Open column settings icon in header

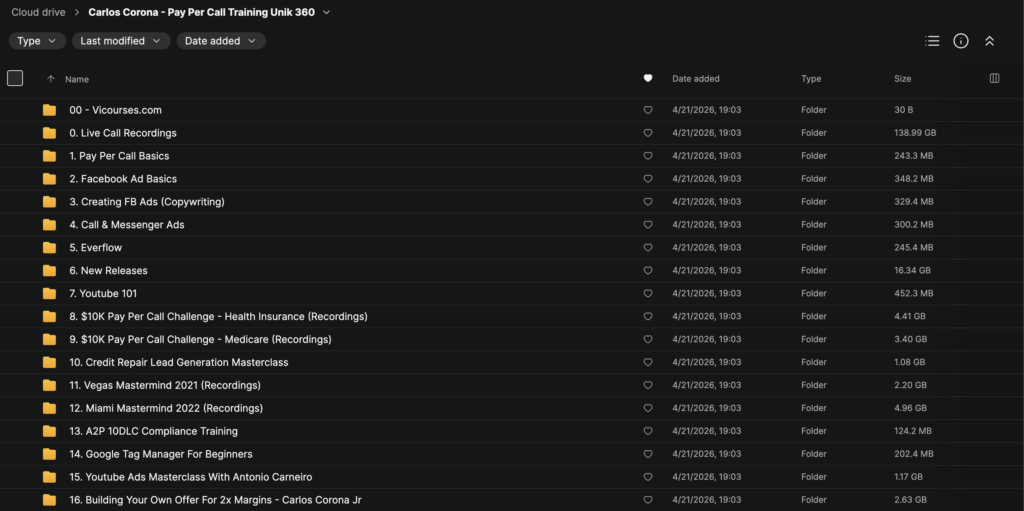[994, 78]
